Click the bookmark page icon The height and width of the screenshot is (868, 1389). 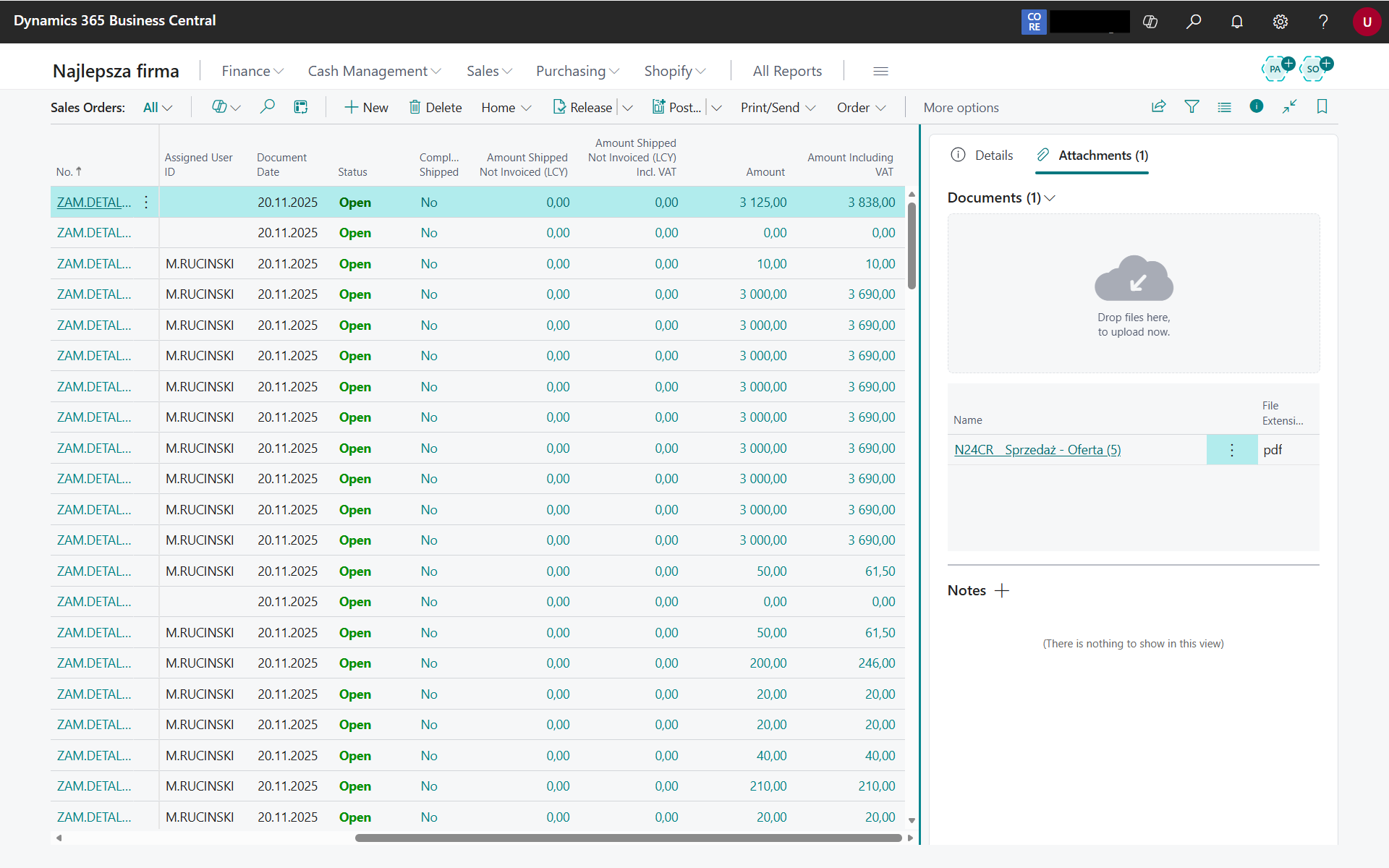[x=1322, y=107]
